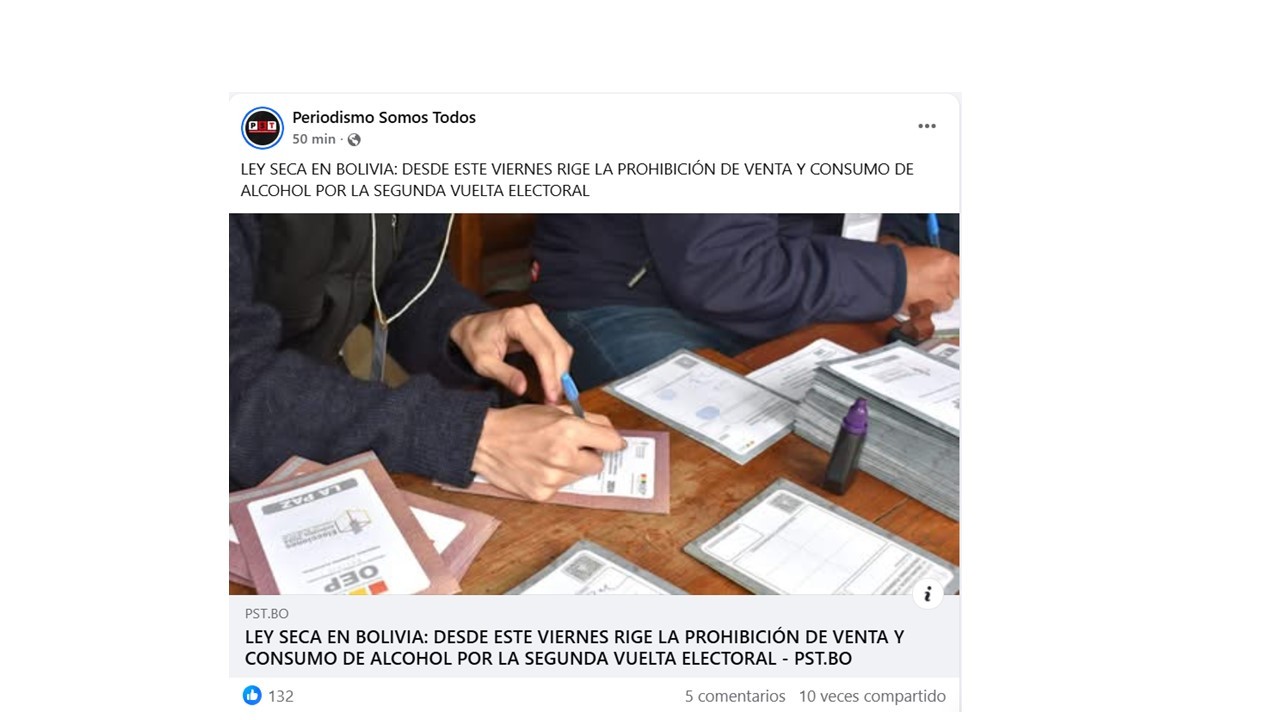
Task: Show the 5 comentarios list
Action: click(x=735, y=696)
